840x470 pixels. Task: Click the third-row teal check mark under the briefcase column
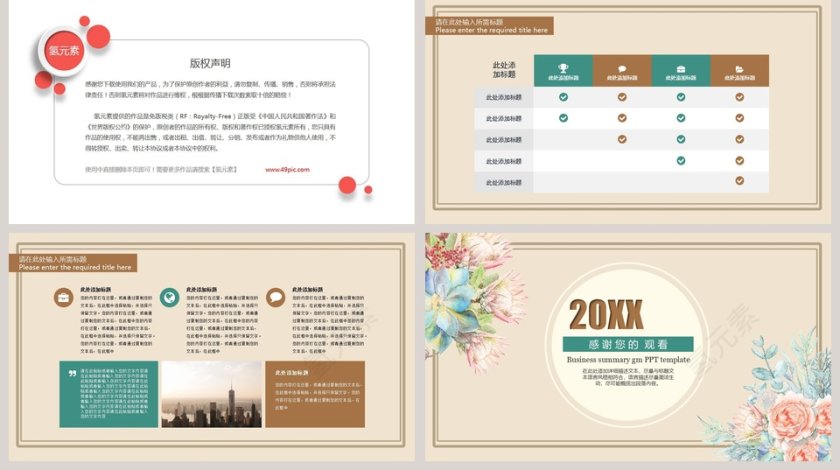click(681, 139)
